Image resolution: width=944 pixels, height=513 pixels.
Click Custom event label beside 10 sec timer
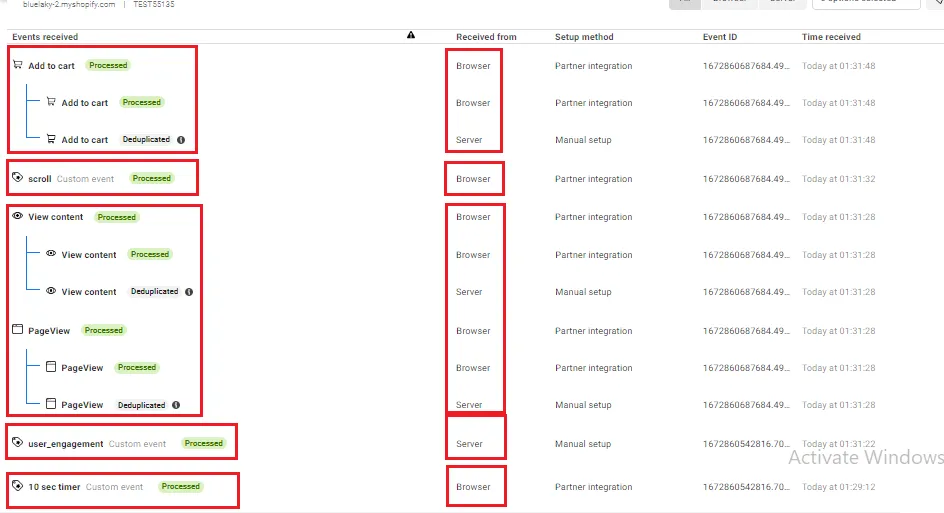coord(114,487)
